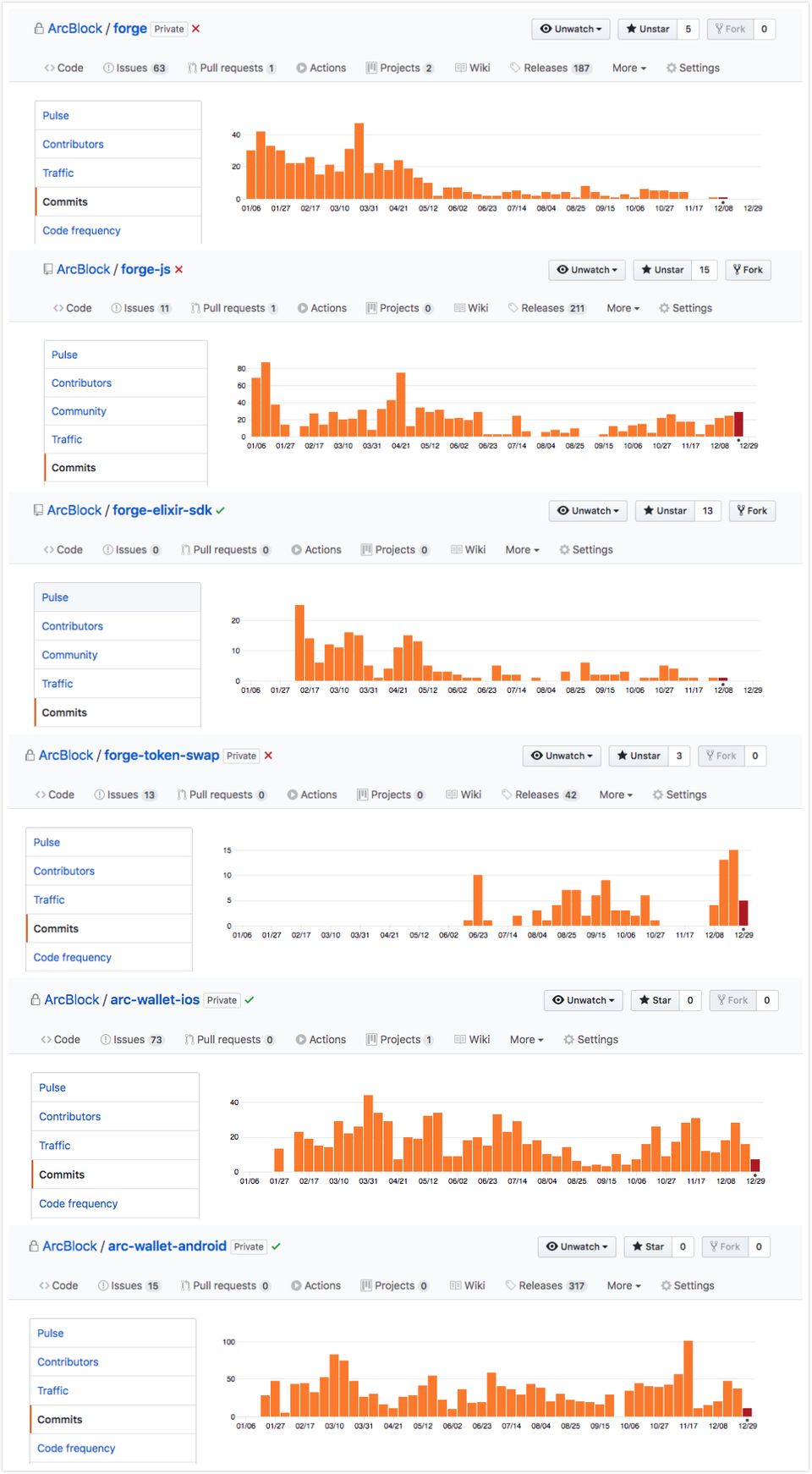Open the More dropdown in forge-js nav
Viewport: 812px width, 1474px height.
623,308
